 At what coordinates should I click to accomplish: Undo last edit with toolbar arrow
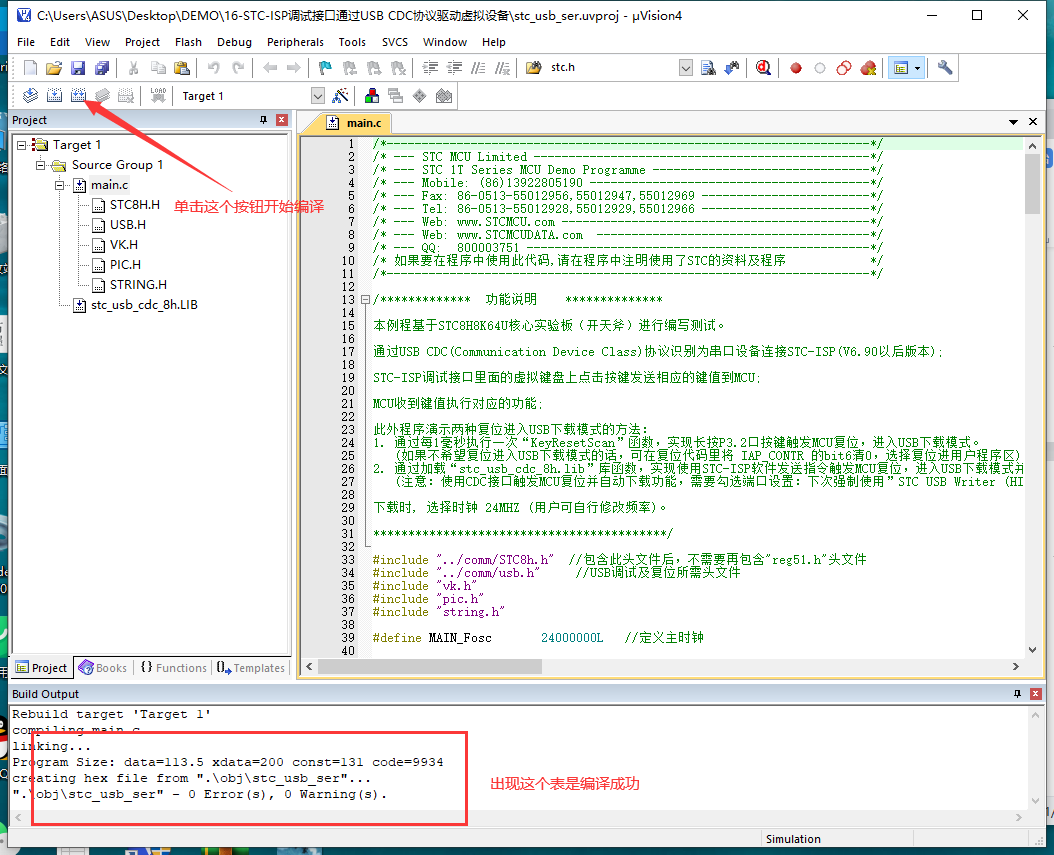tap(213, 68)
